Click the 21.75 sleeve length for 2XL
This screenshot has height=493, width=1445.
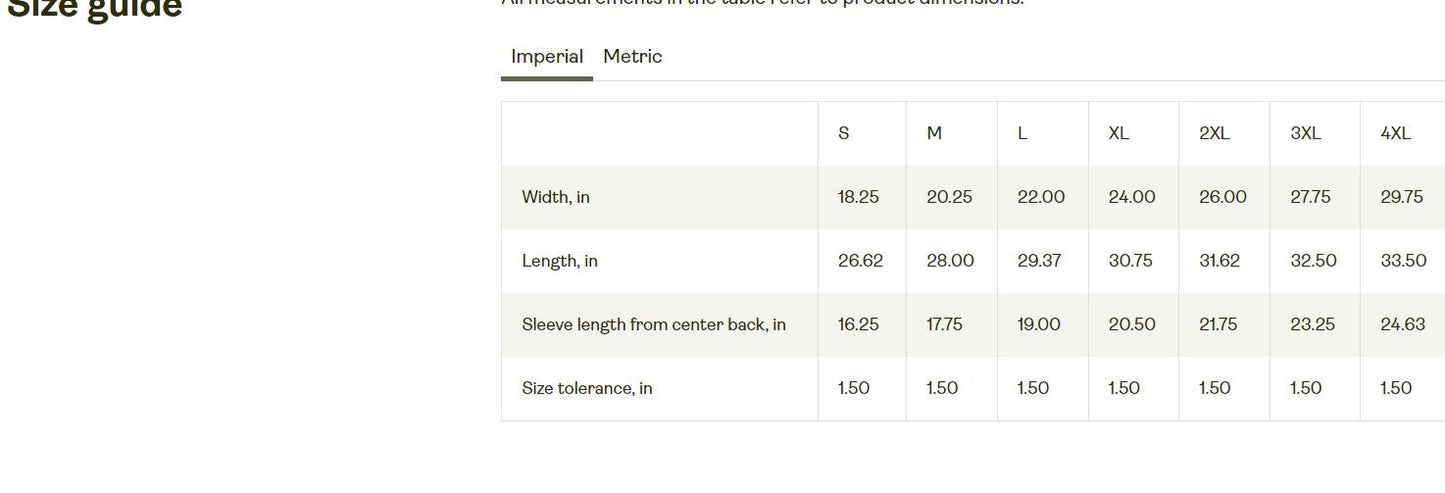pos(1218,325)
